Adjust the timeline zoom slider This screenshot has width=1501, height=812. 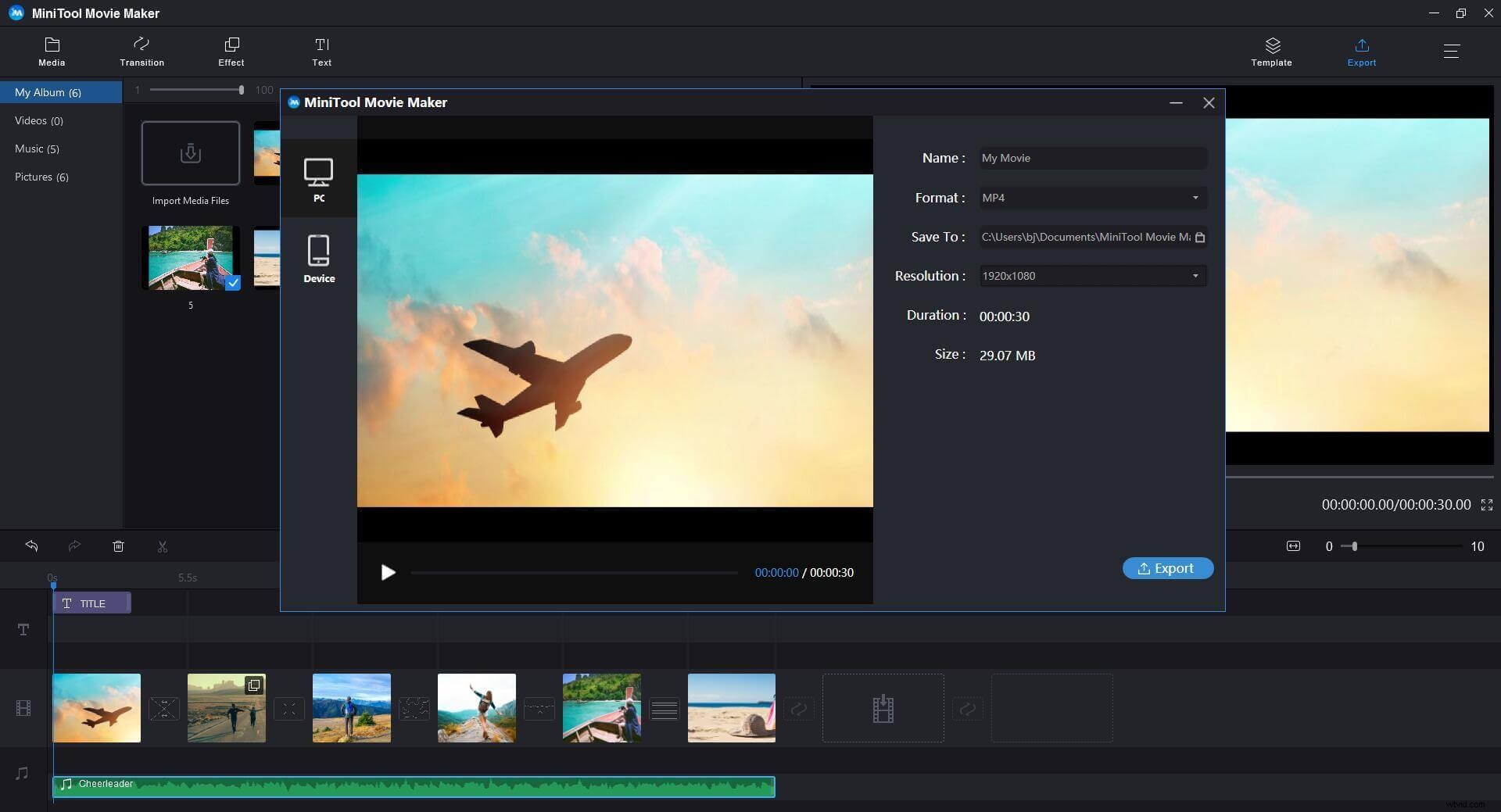tap(1352, 546)
